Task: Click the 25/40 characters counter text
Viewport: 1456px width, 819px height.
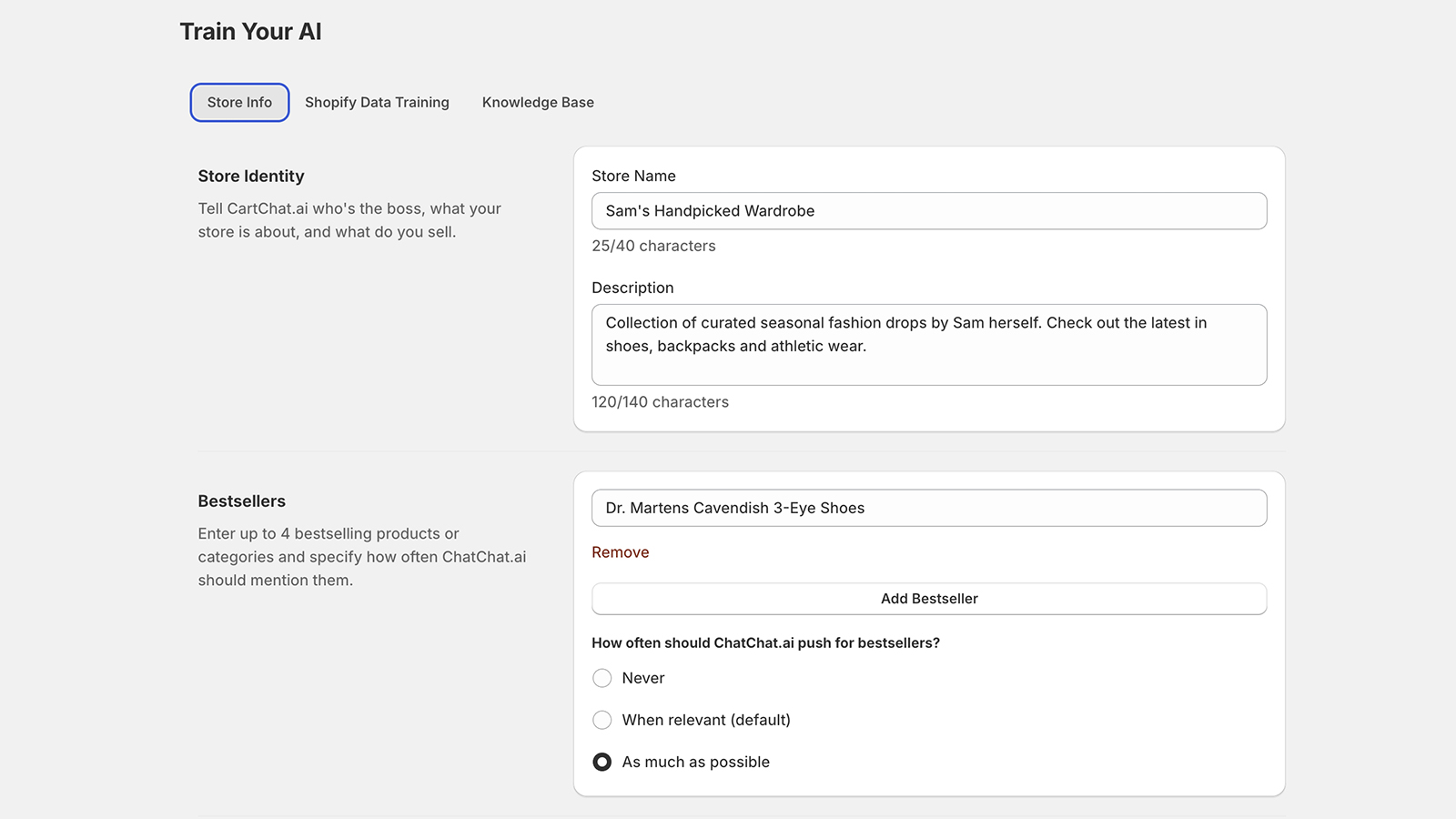Action: (x=653, y=246)
